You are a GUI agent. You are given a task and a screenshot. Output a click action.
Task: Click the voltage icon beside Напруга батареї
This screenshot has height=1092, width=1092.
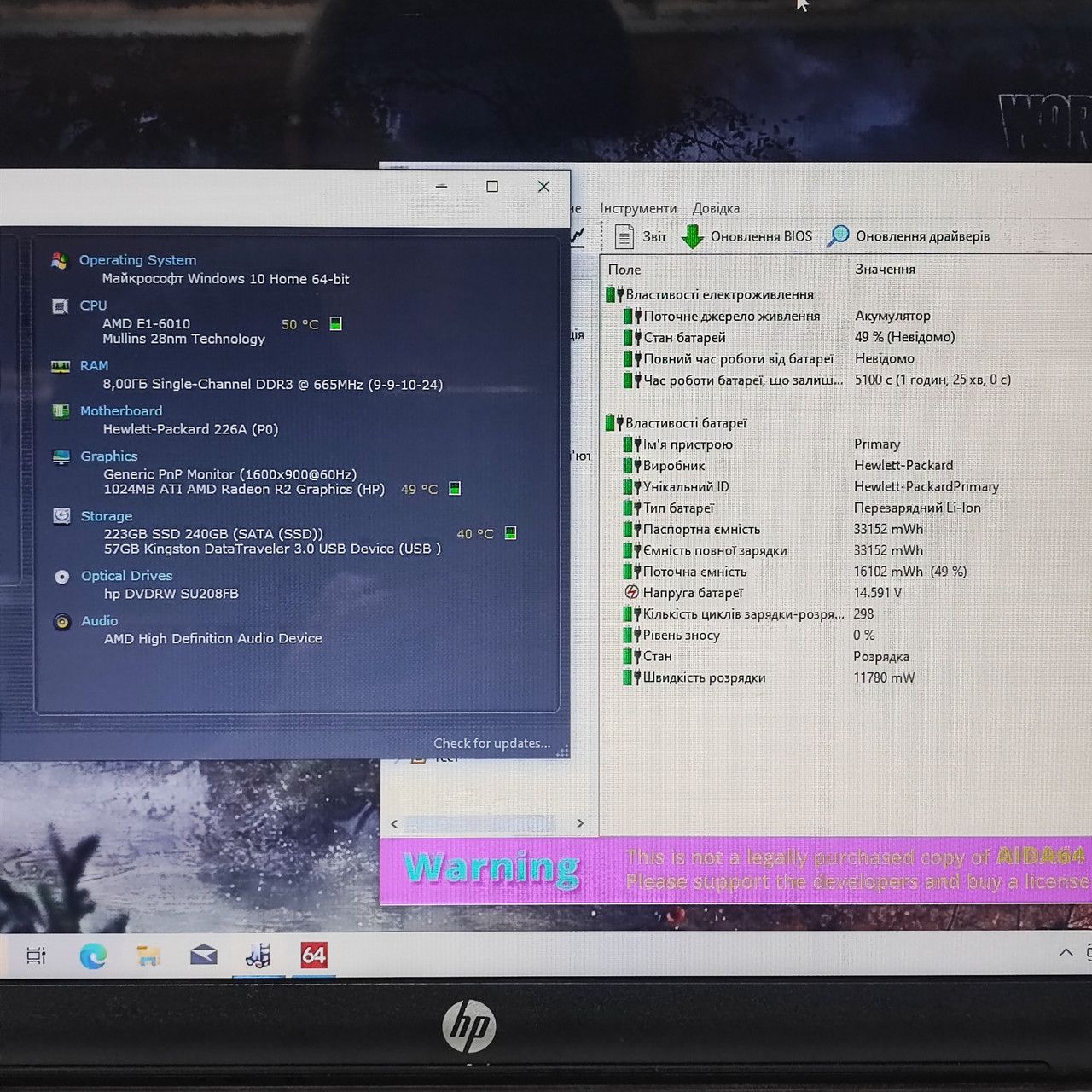pos(632,592)
